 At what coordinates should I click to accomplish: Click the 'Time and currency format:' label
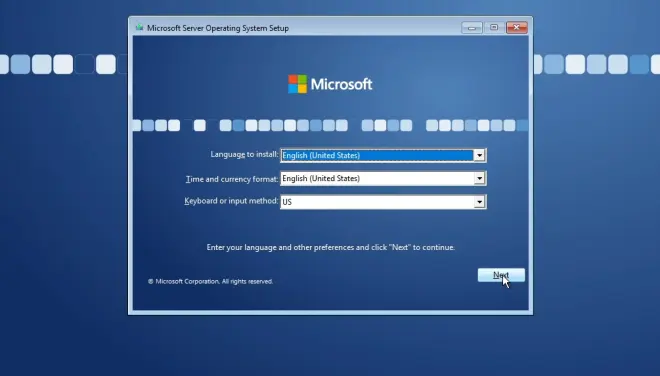coord(232,179)
